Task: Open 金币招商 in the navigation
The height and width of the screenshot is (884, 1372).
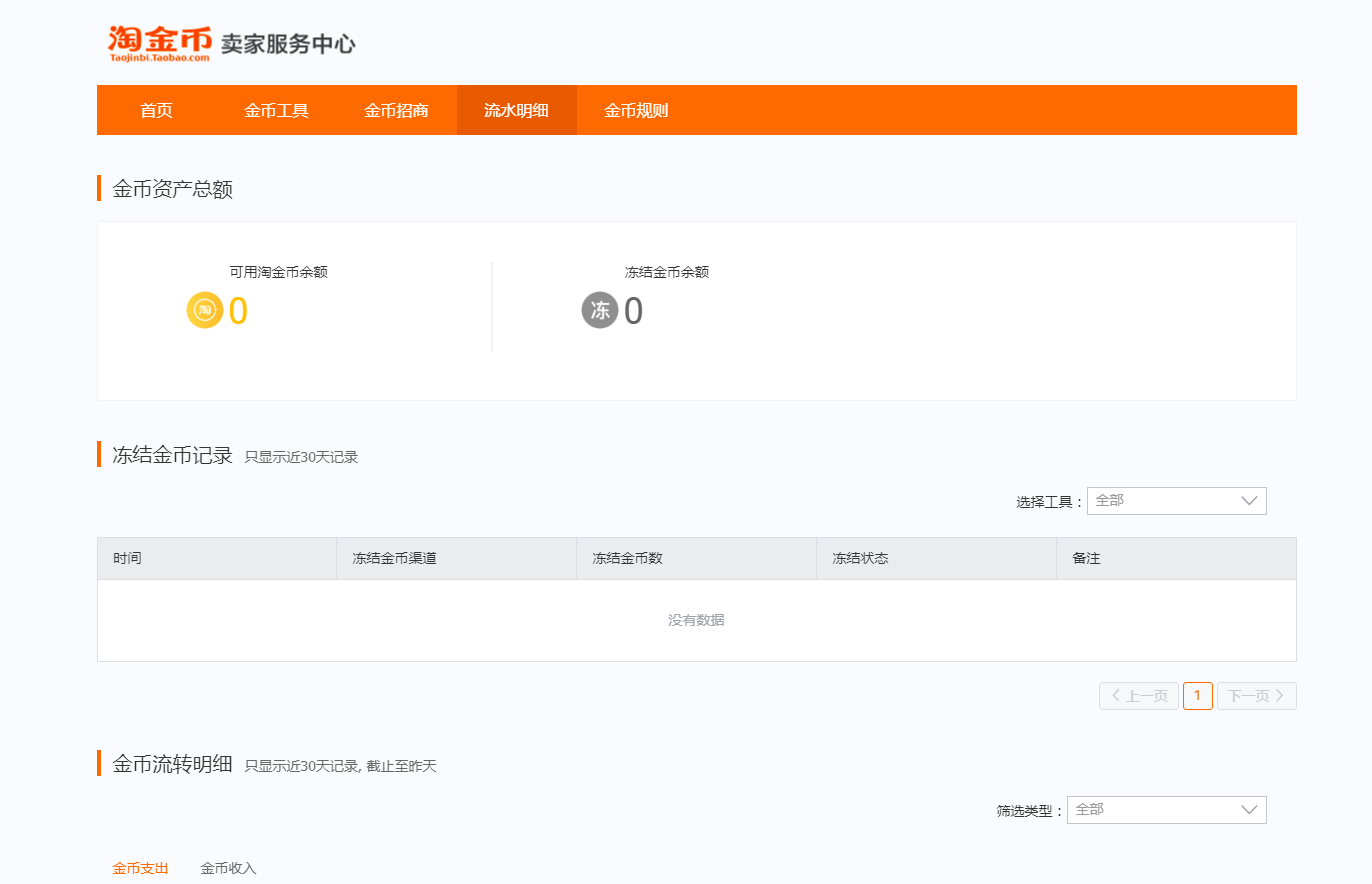Action: coord(396,110)
